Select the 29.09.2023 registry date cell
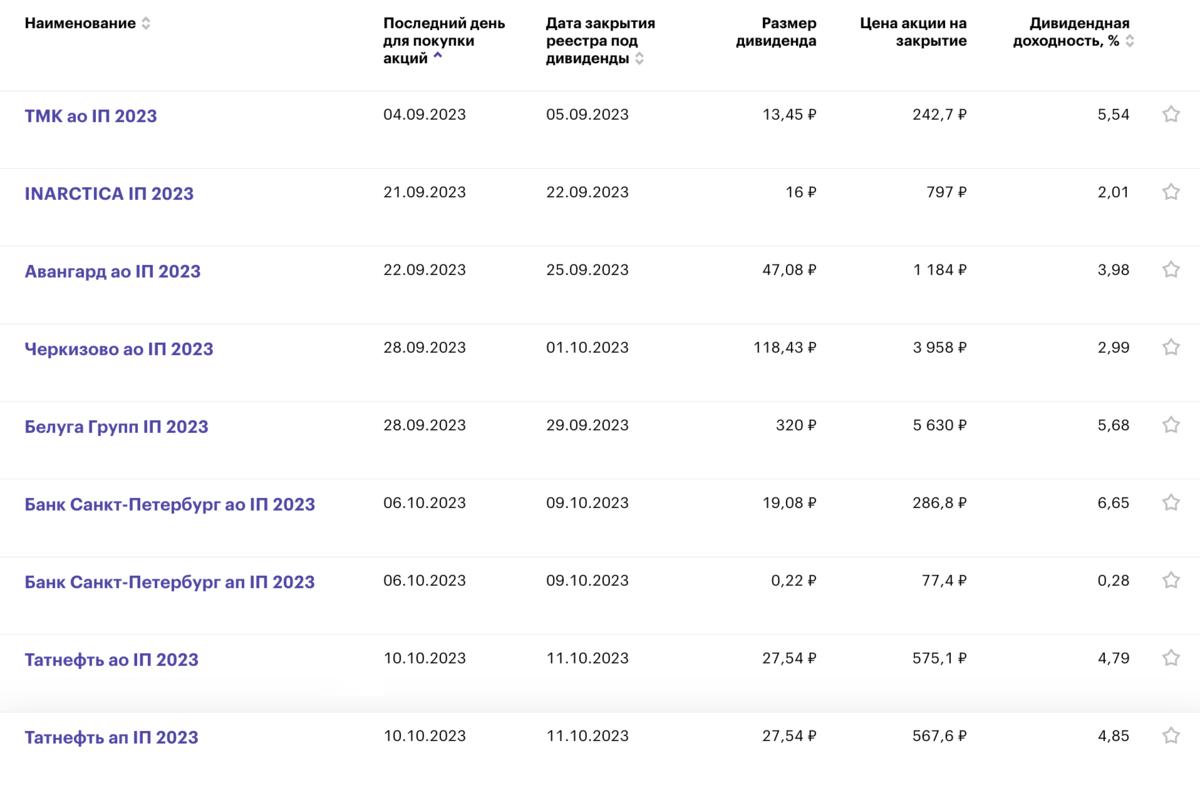The width and height of the screenshot is (1200, 788). point(587,425)
